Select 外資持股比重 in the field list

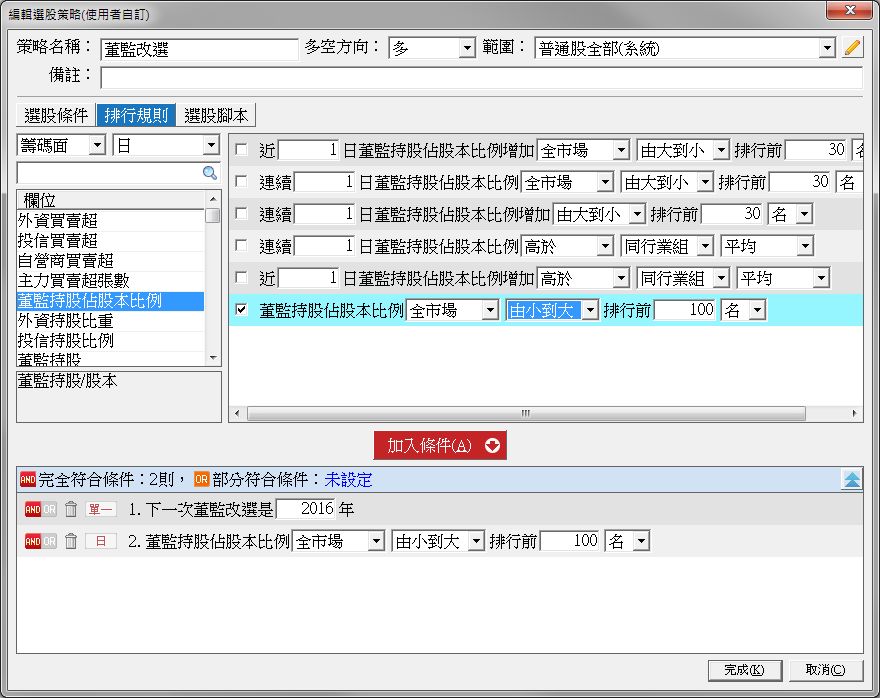65,320
